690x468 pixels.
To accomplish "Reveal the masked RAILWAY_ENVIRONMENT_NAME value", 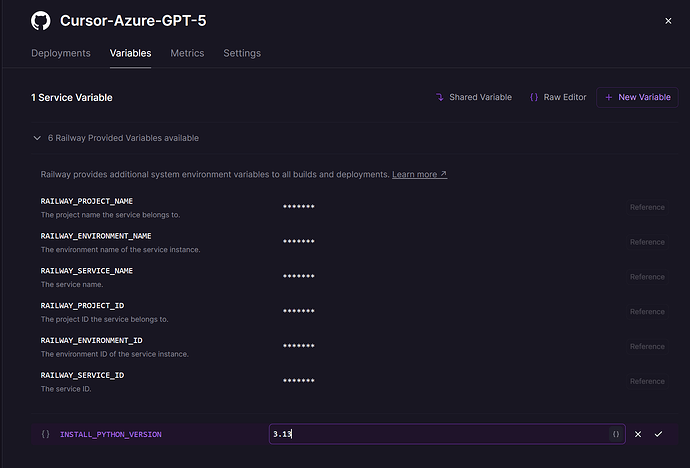I will pyautogui.click(x=299, y=242).
